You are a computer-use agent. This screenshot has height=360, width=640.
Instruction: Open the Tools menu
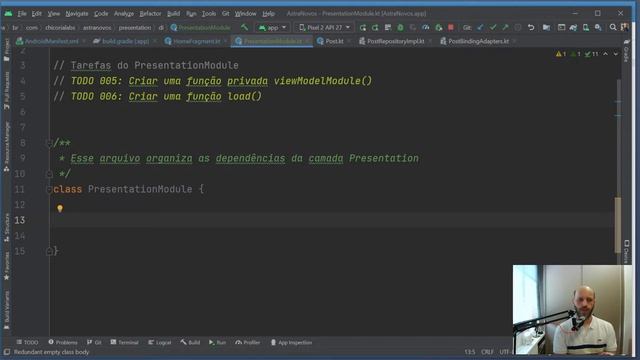tap(209, 13)
